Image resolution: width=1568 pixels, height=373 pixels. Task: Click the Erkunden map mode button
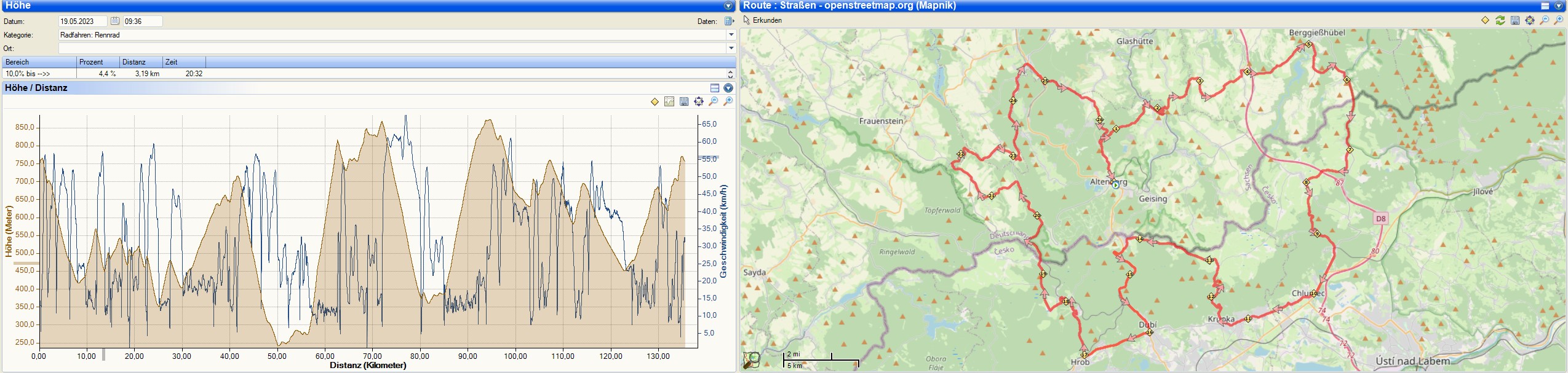(x=763, y=20)
